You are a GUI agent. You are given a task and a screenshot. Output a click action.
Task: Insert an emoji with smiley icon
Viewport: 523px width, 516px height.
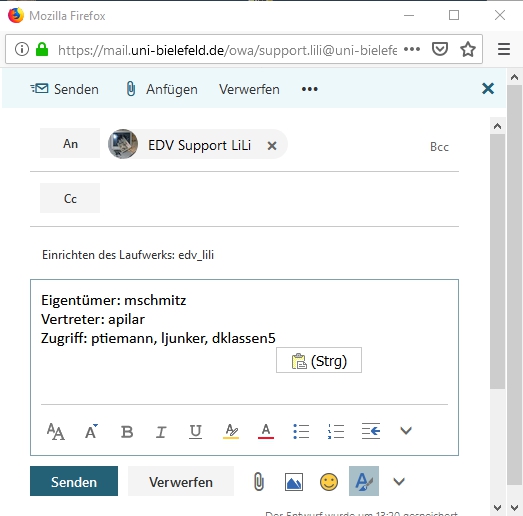click(x=329, y=482)
